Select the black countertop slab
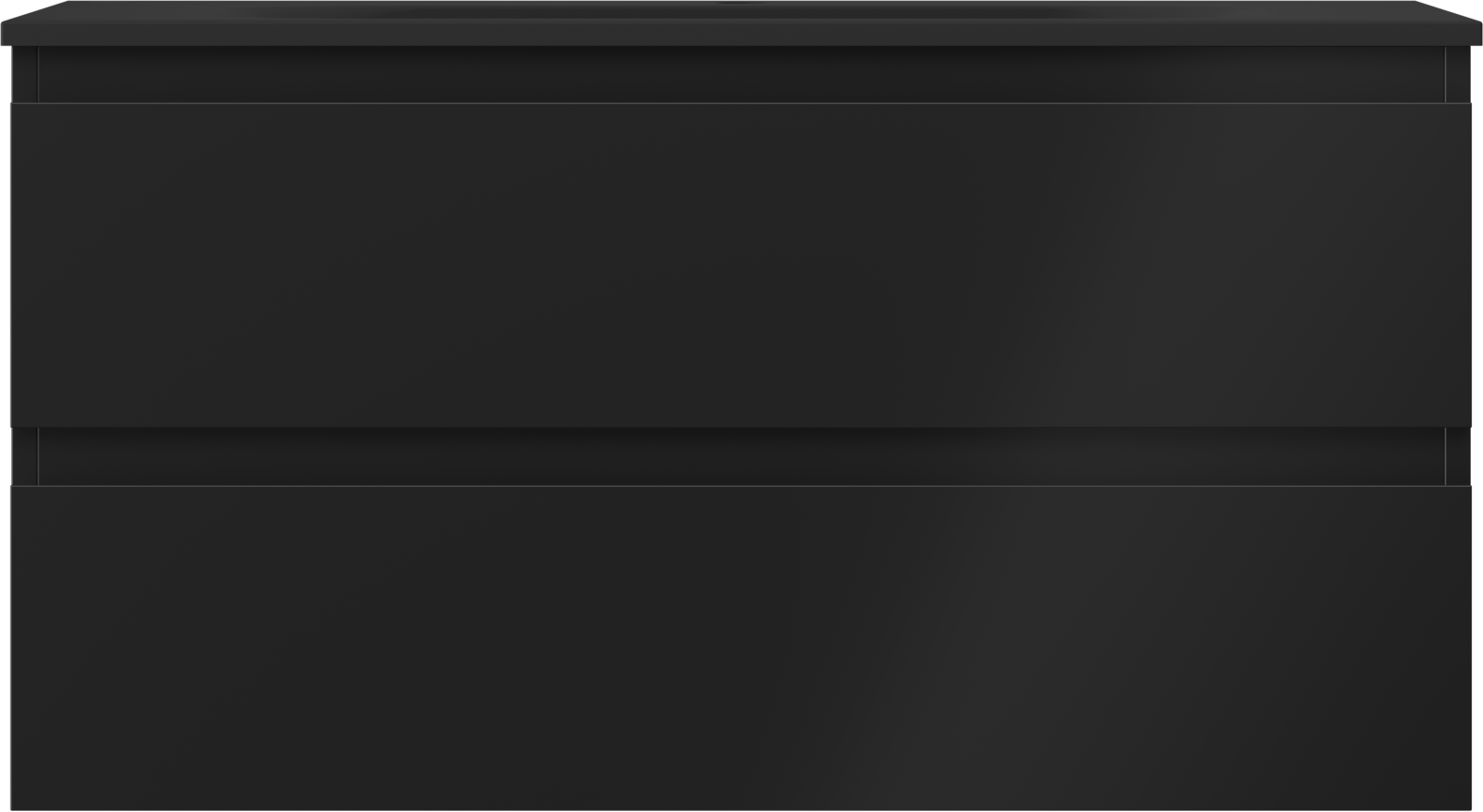 [741, 23]
